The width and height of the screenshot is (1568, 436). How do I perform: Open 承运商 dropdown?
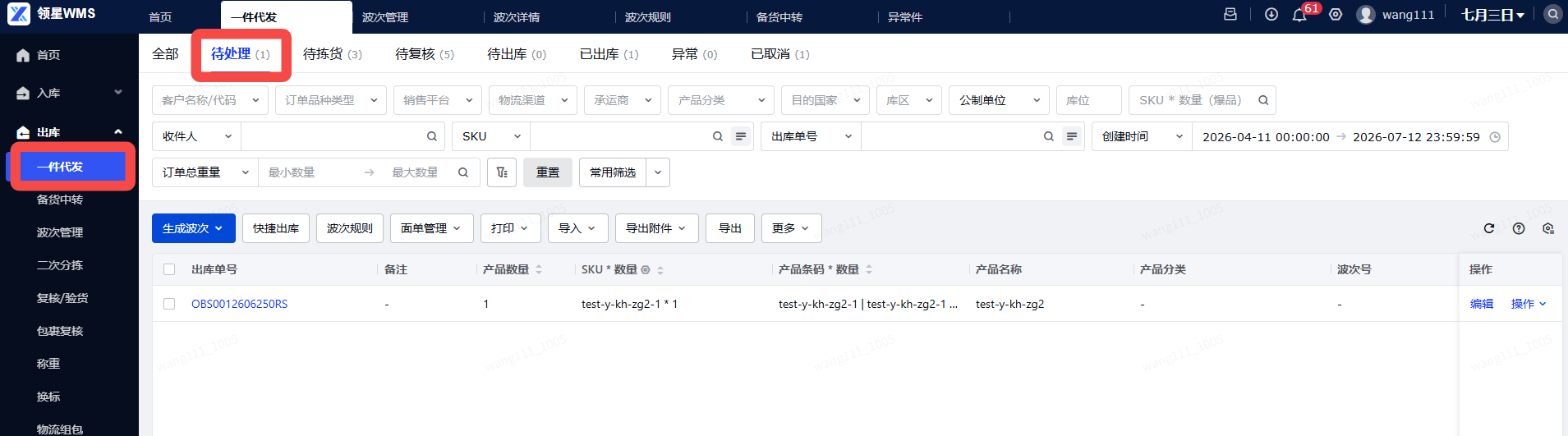pyautogui.click(x=623, y=100)
